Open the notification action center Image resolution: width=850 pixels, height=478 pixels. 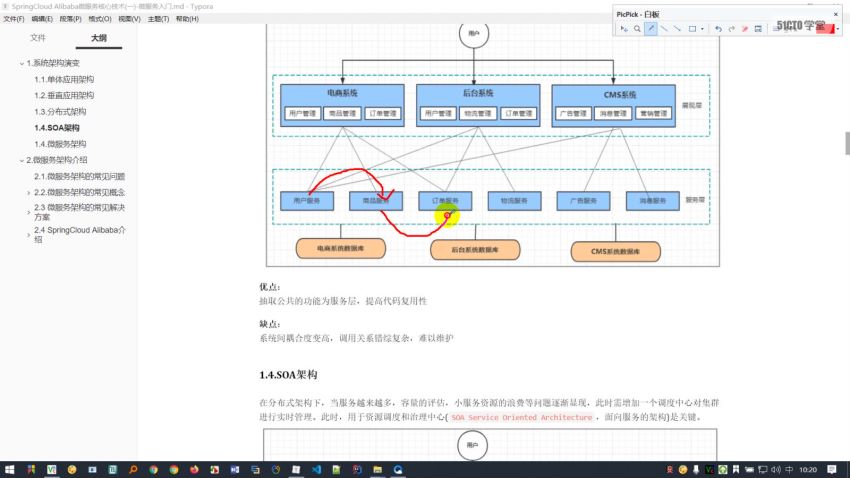(832, 469)
